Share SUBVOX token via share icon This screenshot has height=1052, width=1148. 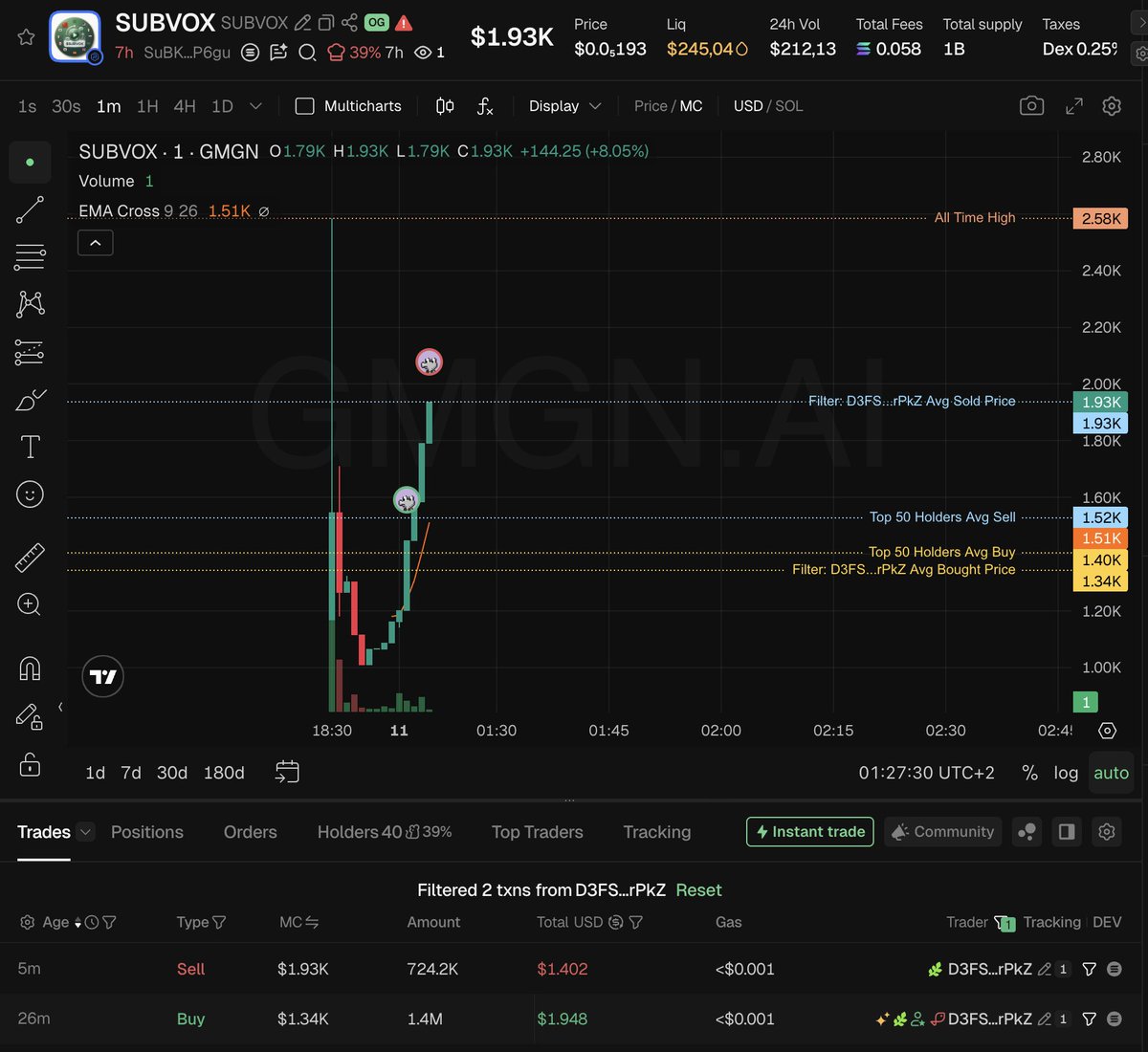tap(349, 22)
